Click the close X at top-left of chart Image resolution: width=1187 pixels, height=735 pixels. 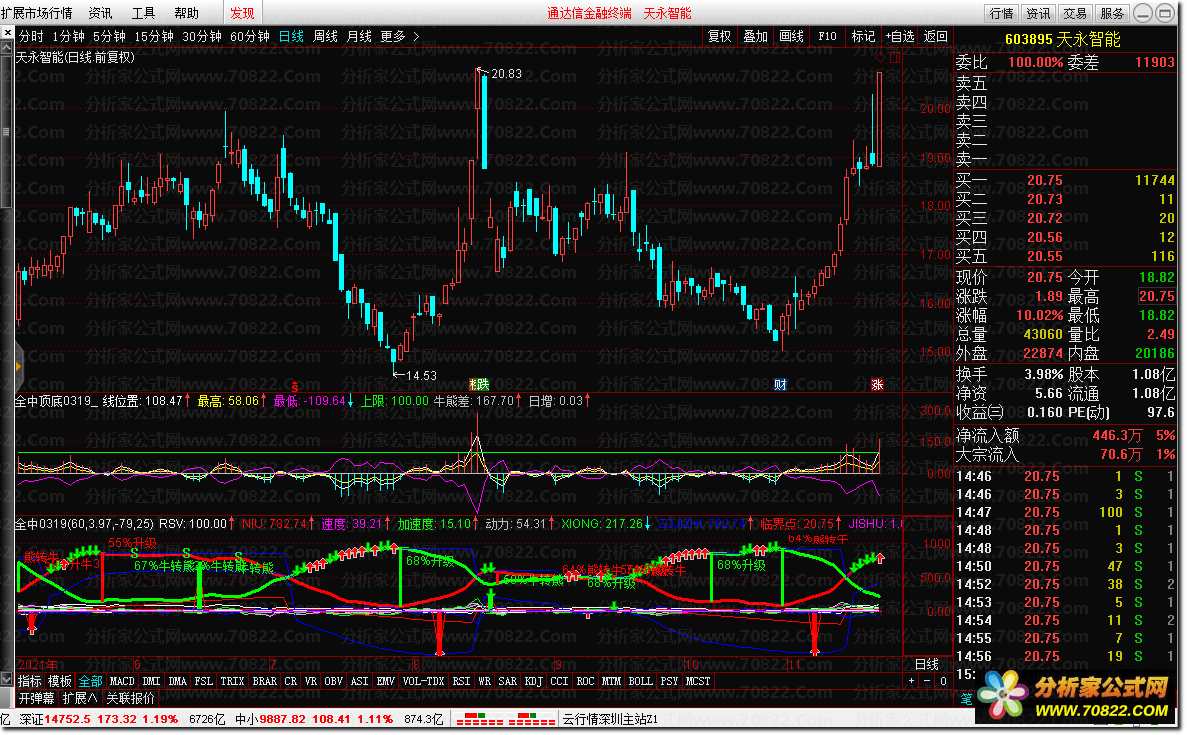(7, 33)
